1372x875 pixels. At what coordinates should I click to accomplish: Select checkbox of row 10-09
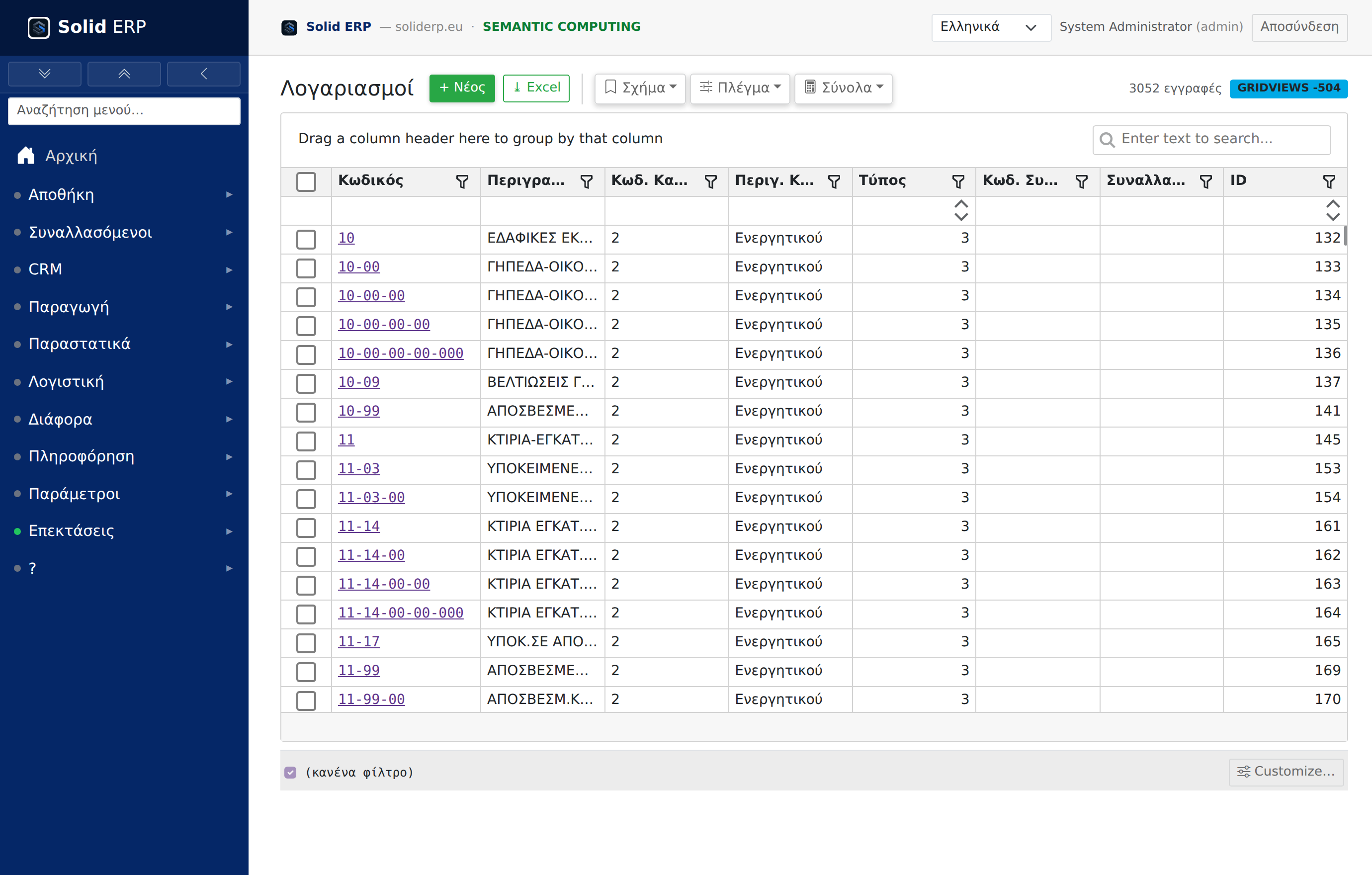tap(306, 383)
